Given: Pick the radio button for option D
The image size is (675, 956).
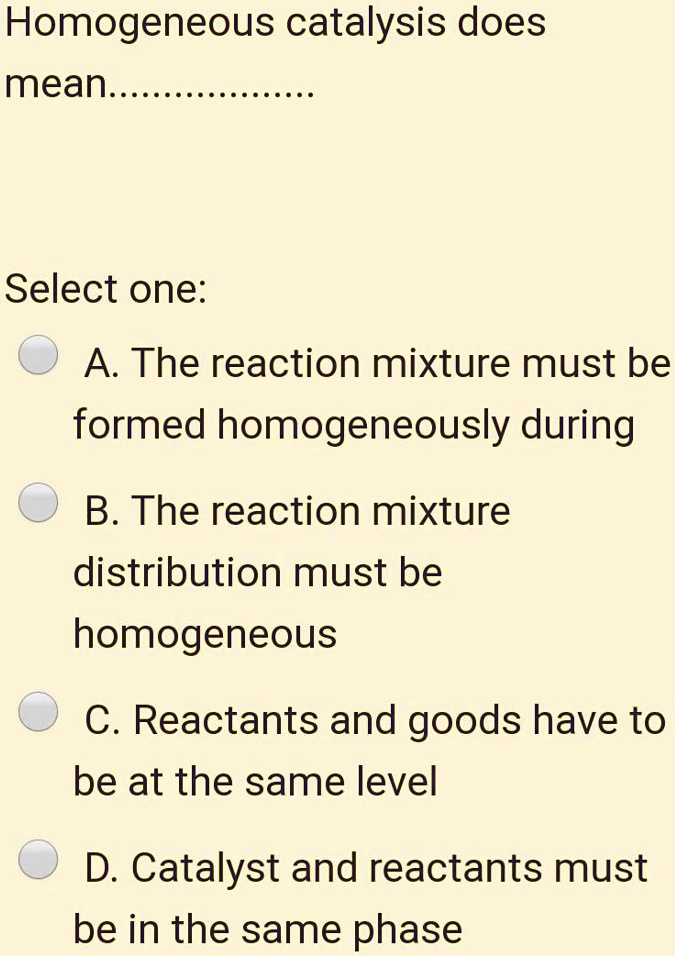Looking at the screenshot, I should pos(39,860).
